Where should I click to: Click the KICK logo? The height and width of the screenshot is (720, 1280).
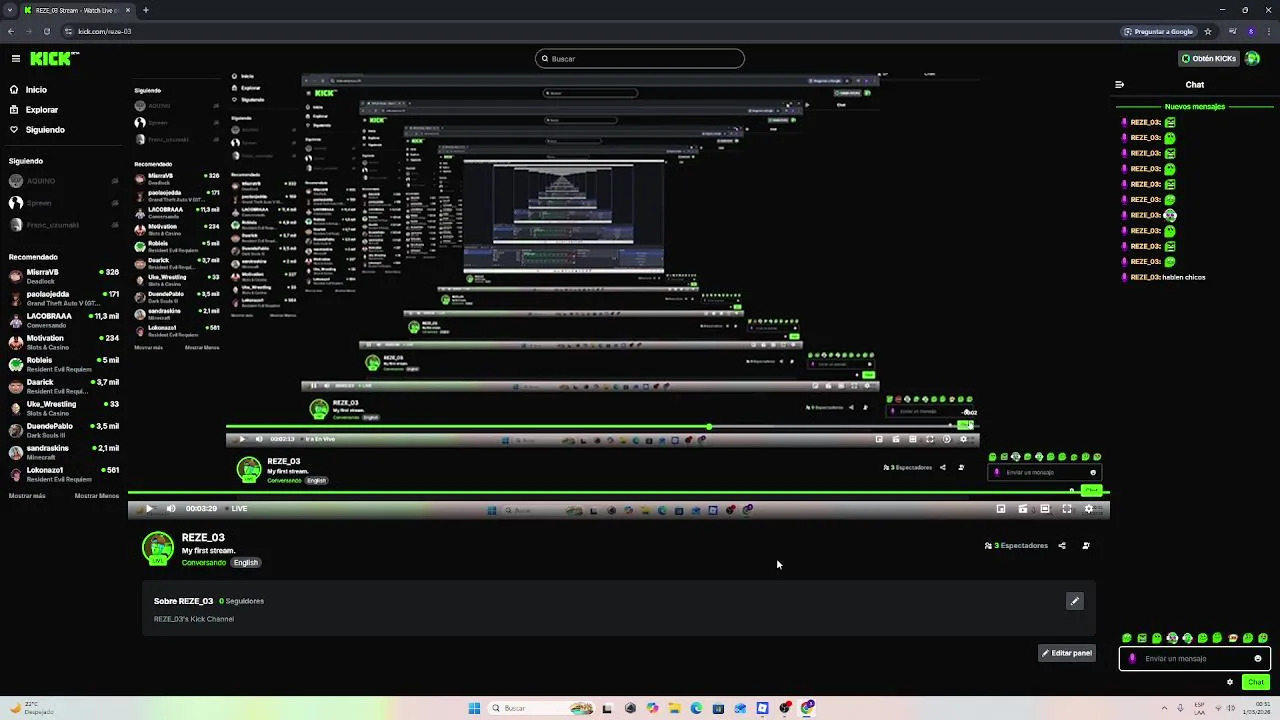[50, 58]
